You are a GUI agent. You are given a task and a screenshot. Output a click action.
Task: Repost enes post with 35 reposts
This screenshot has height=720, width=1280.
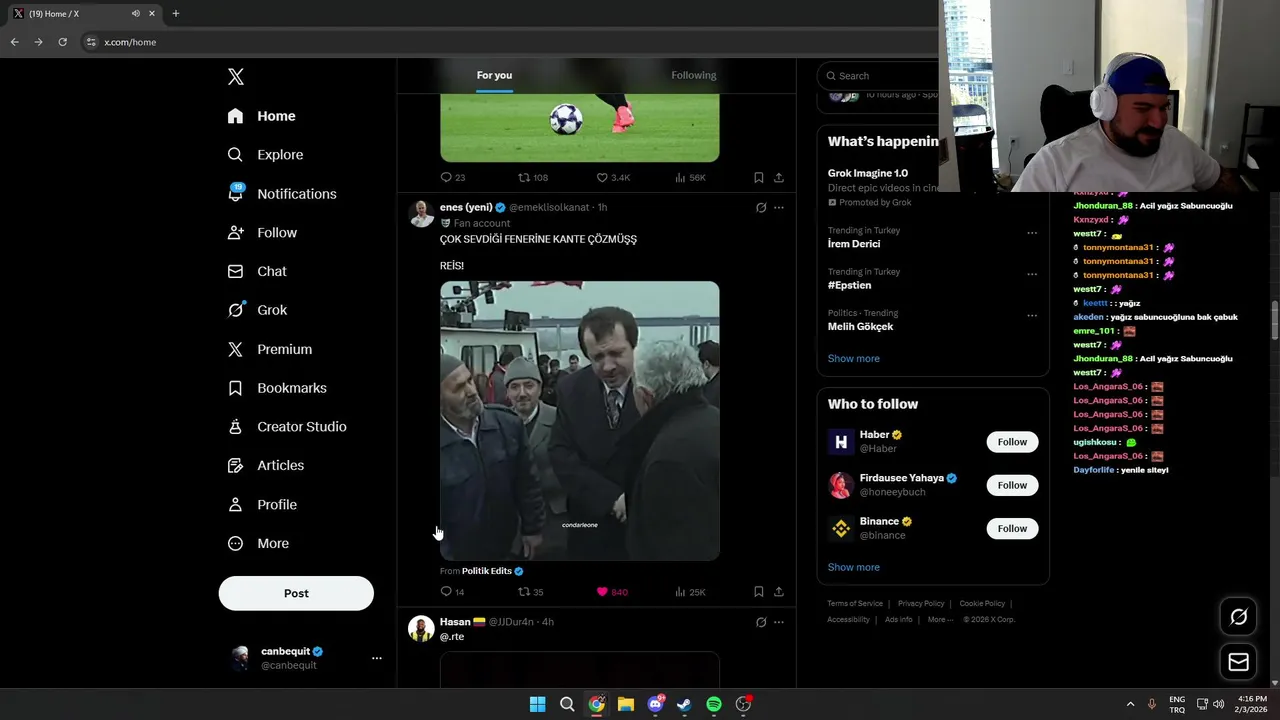pos(531,592)
